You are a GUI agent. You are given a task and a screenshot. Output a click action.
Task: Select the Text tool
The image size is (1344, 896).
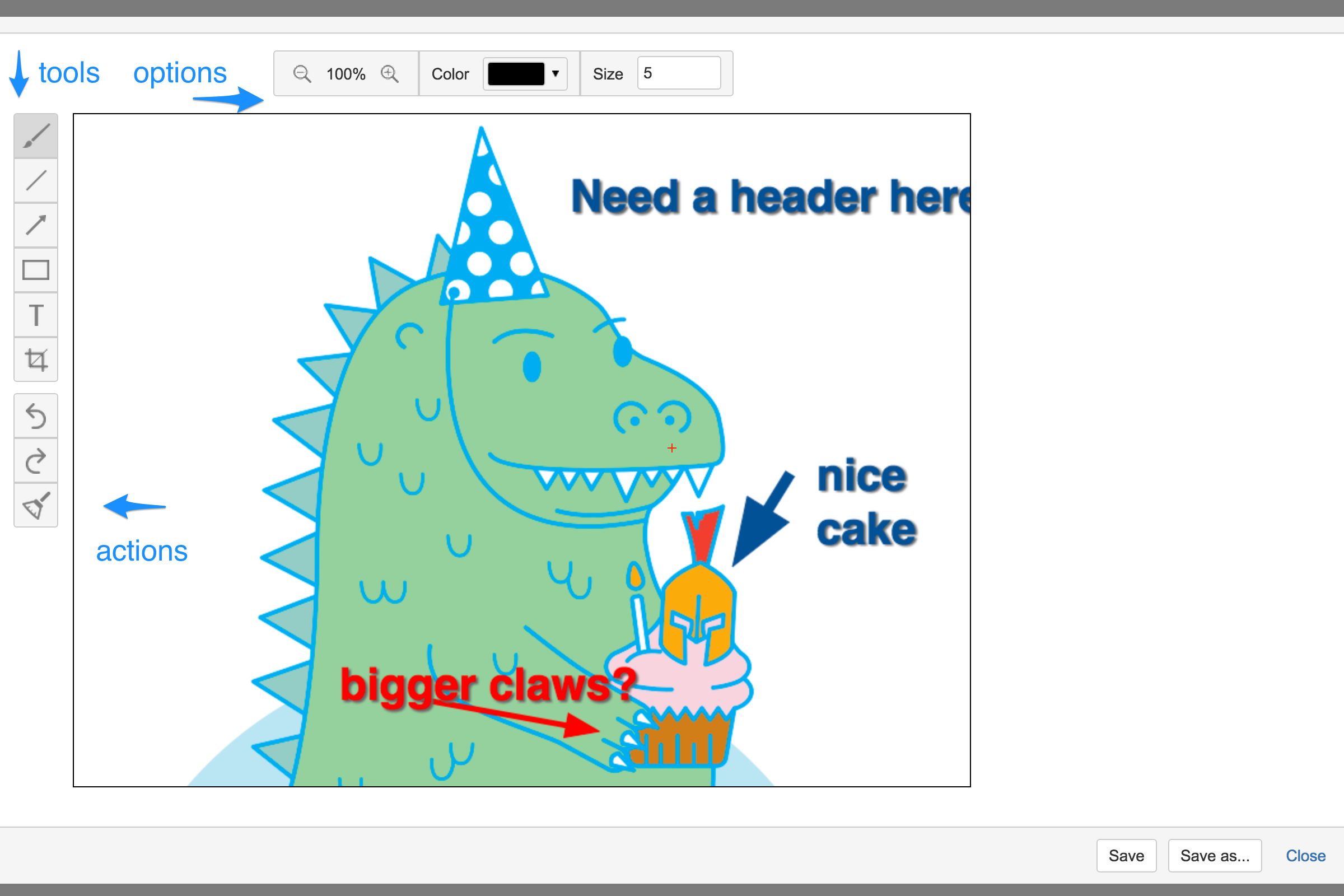(35, 315)
